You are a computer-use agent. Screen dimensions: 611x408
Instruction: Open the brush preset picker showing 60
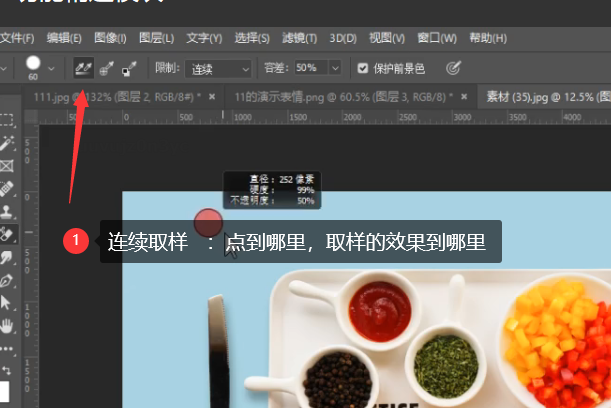pyautogui.click(x=33, y=68)
